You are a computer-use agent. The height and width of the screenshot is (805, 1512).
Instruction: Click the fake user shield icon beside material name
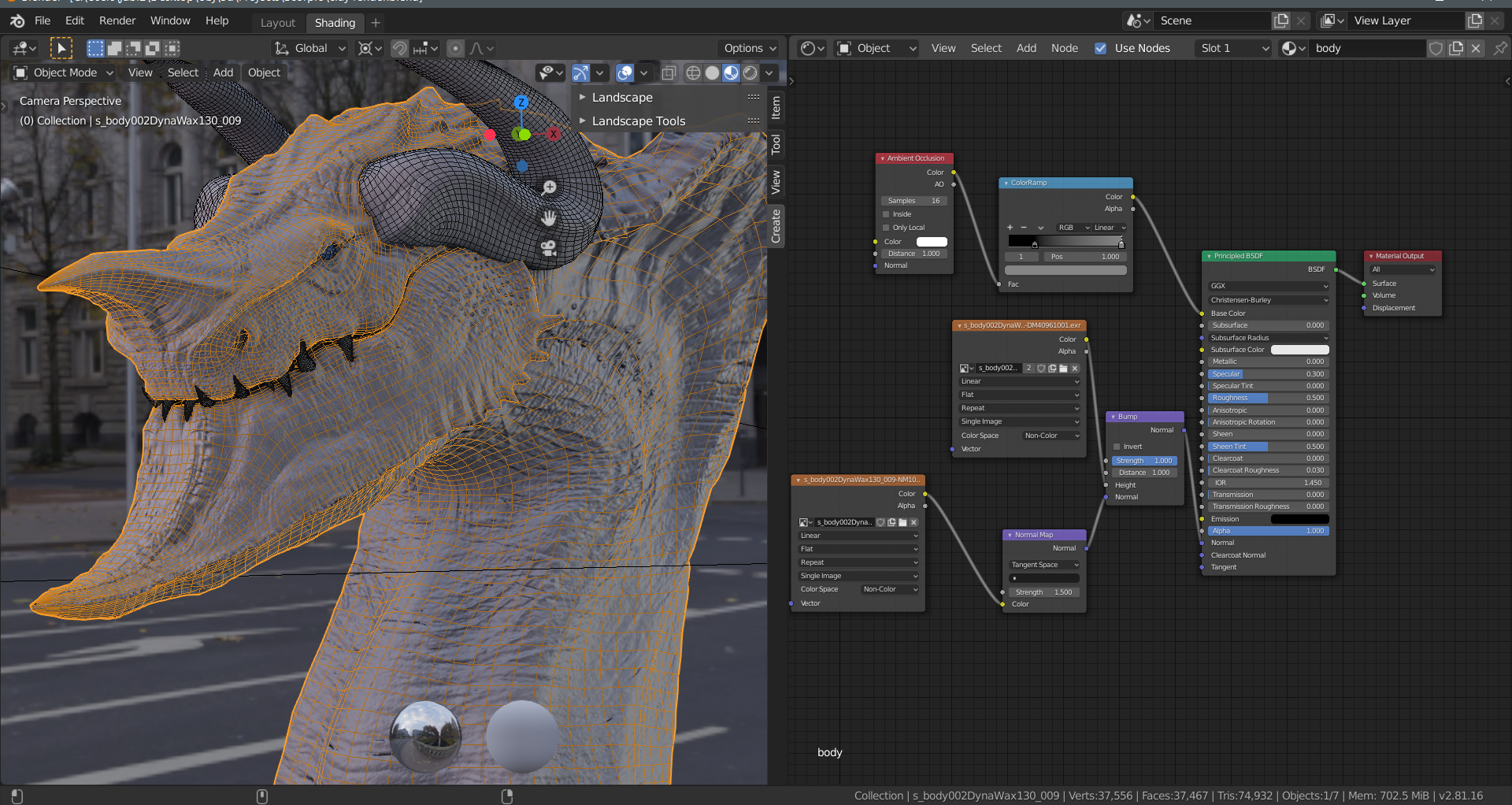1436,48
